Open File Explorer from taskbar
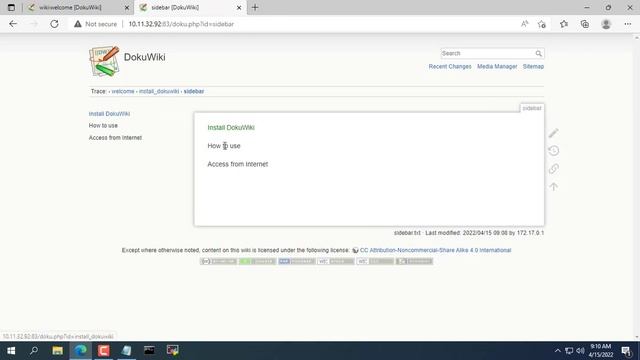 58,351
